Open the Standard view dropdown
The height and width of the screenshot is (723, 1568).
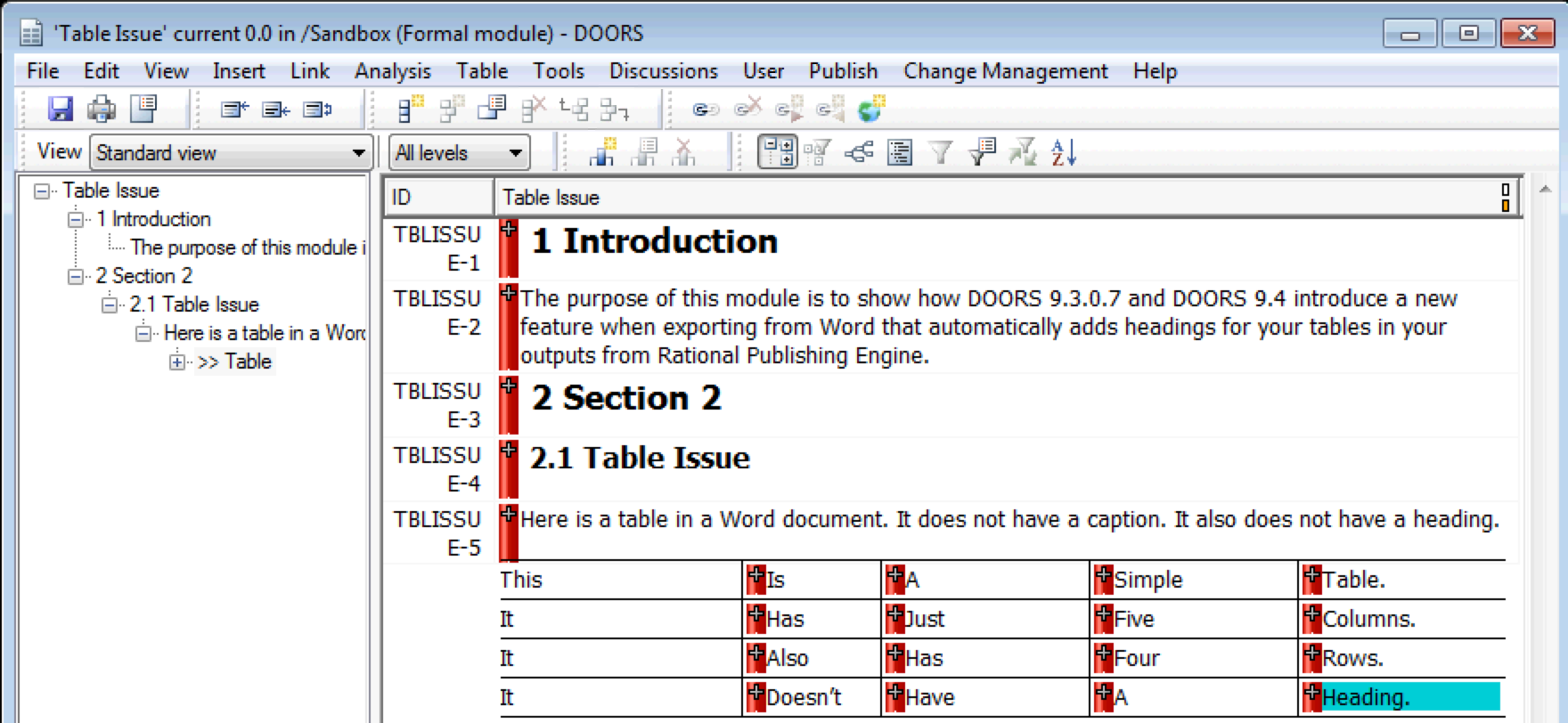[231, 152]
